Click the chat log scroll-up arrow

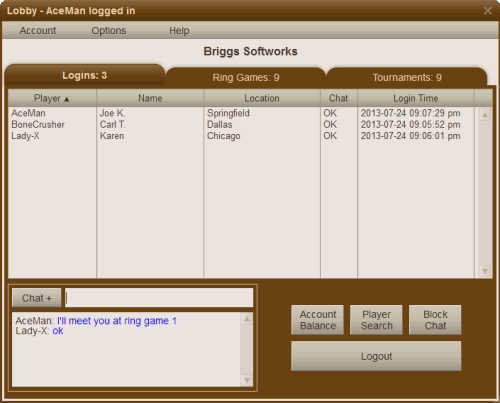pyautogui.click(x=247, y=319)
